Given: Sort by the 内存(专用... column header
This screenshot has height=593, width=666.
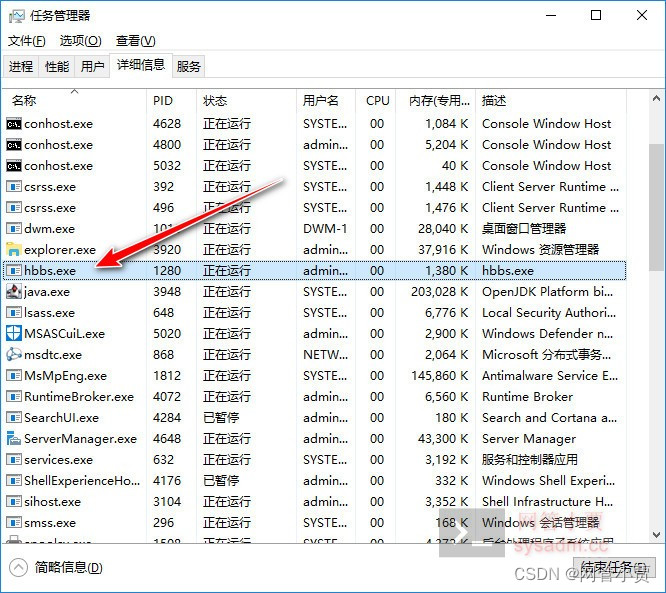Looking at the screenshot, I should click(x=436, y=101).
